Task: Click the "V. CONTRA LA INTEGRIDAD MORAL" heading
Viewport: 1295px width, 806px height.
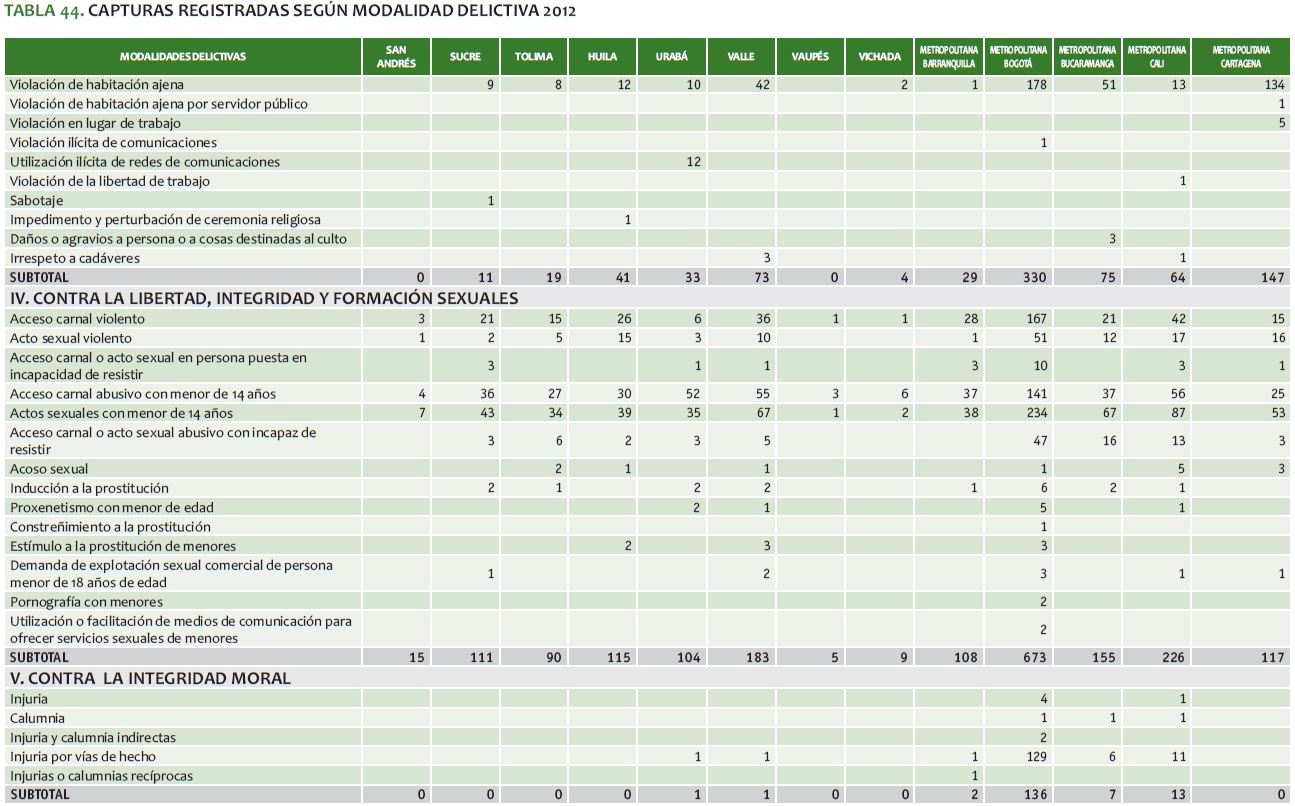Action: pyautogui.click(x=150, y=678)
